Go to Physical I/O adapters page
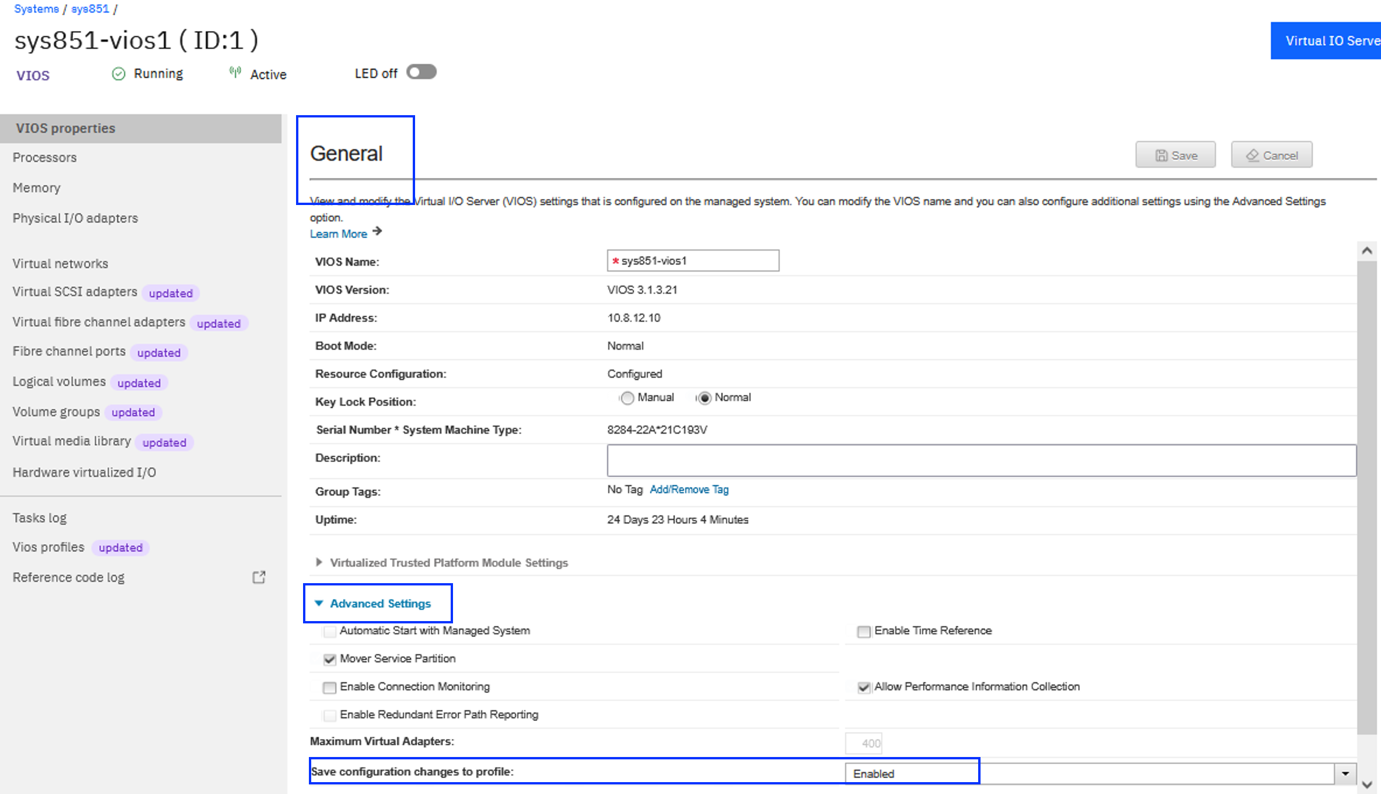 tap(75, 218)
